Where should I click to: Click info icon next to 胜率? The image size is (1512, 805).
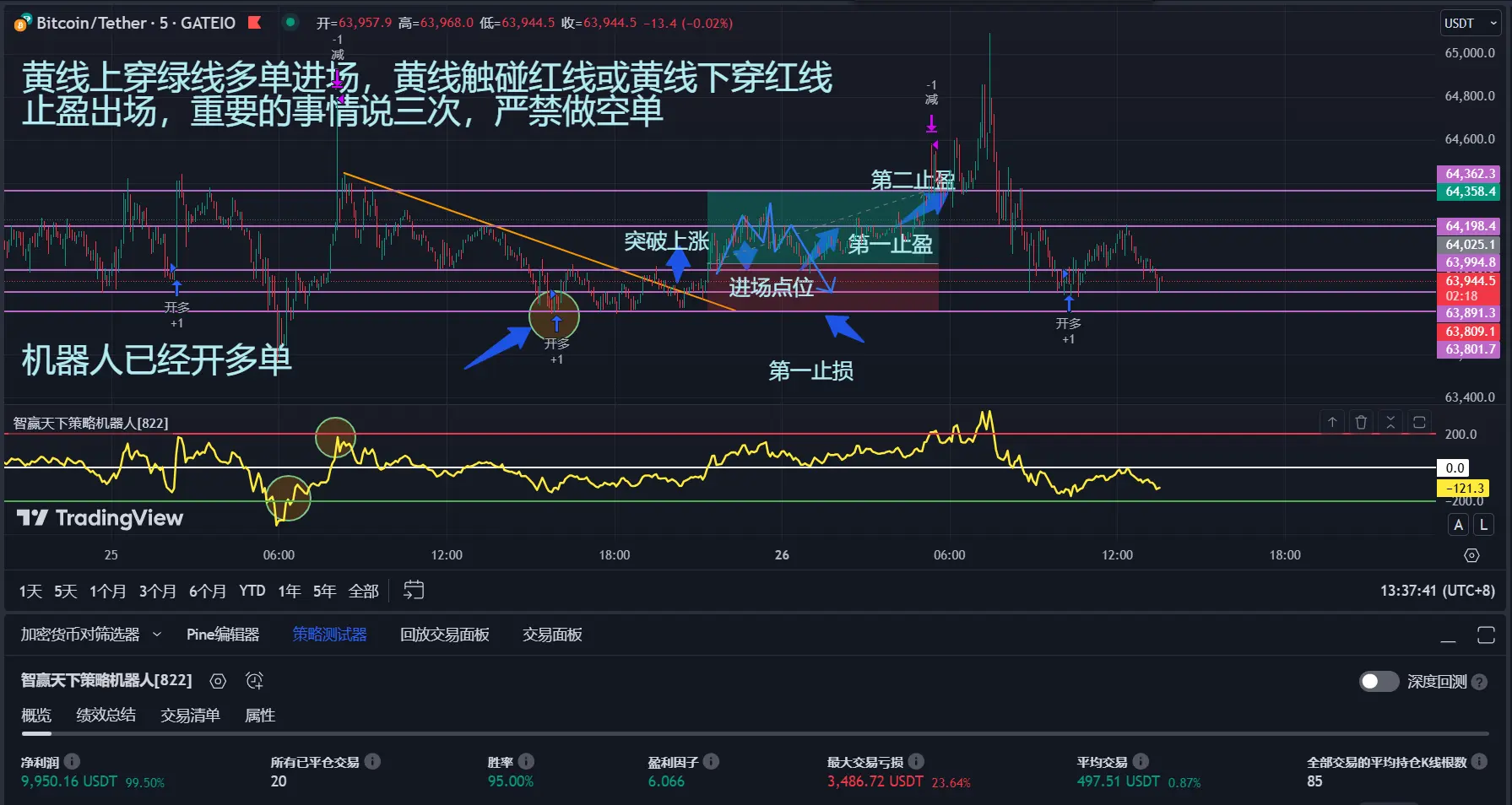[x=526, y=761]
